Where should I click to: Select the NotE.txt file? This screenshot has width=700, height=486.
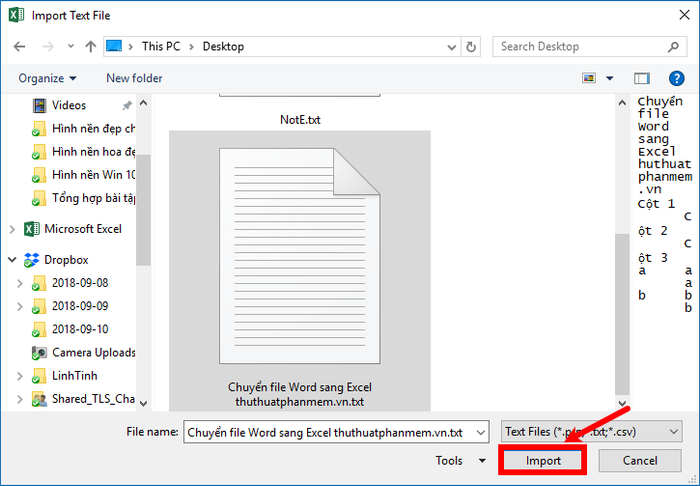click(300, 120)
